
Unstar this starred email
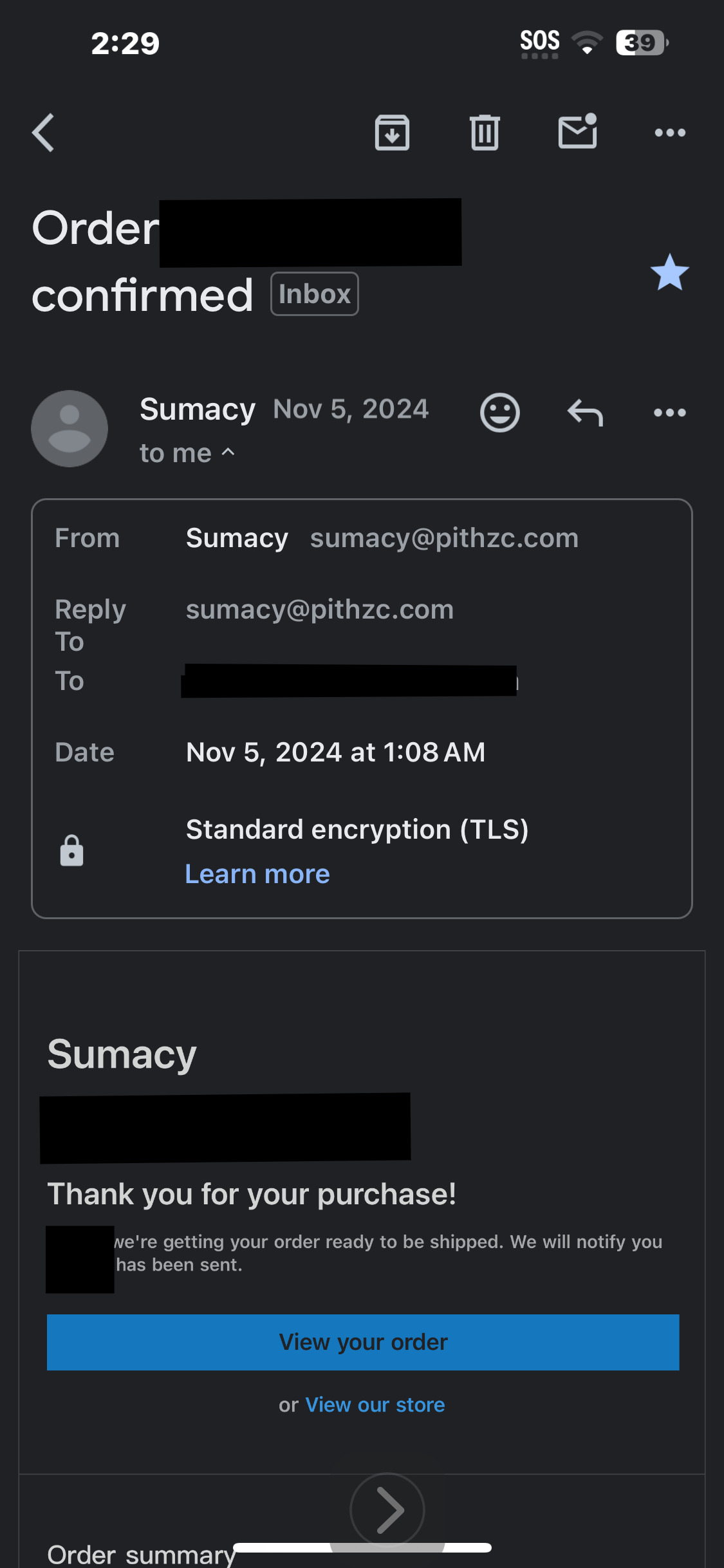click(x=669, y=272)
